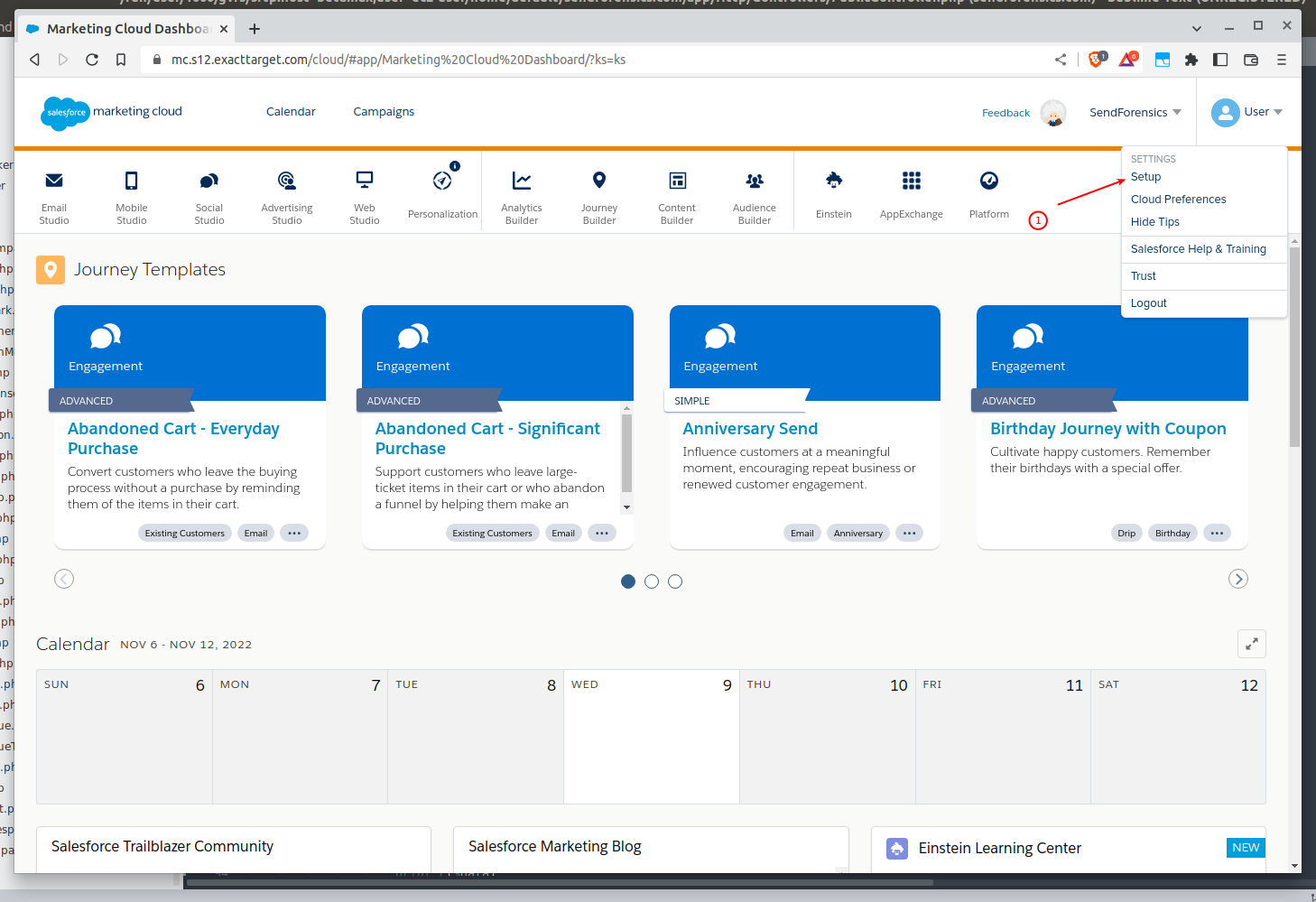
Task: Open Personalization app
Action: (442, 193)
